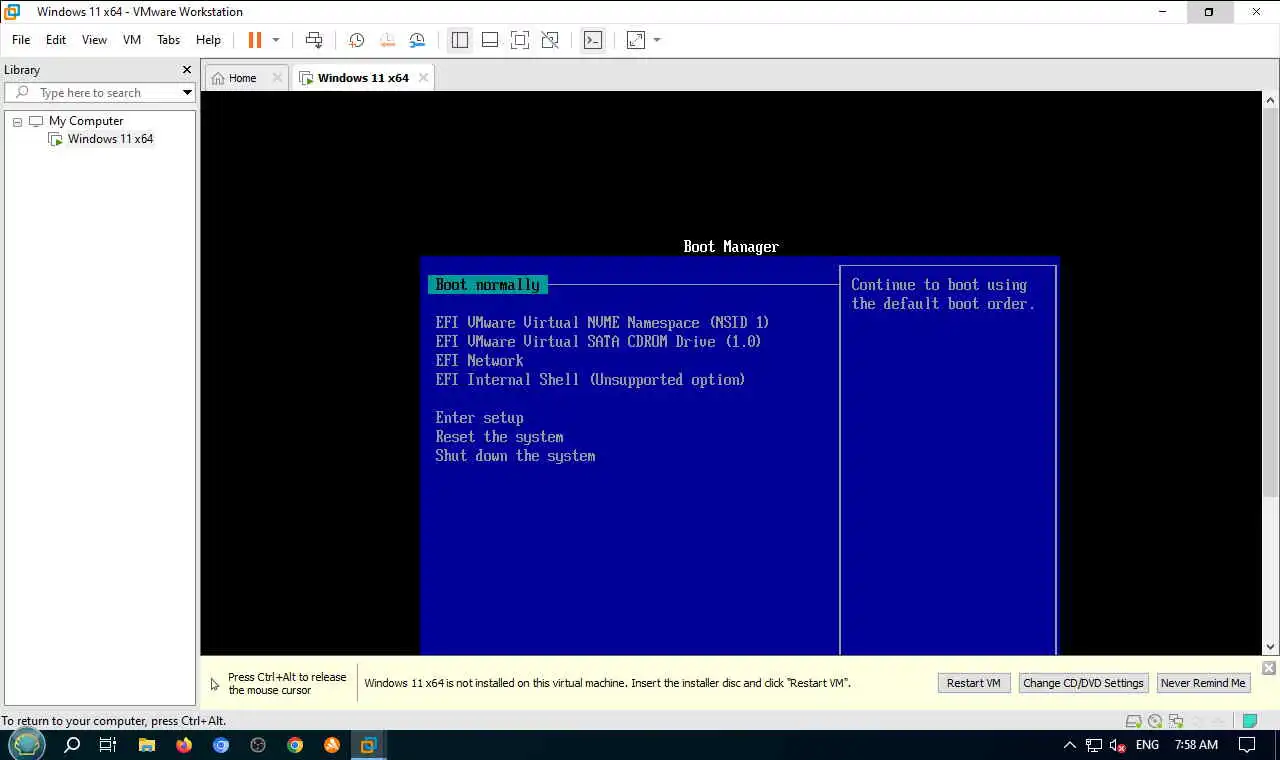Open the Edit menu
This screenshot has height=760, width=1280.
[56, 40]
